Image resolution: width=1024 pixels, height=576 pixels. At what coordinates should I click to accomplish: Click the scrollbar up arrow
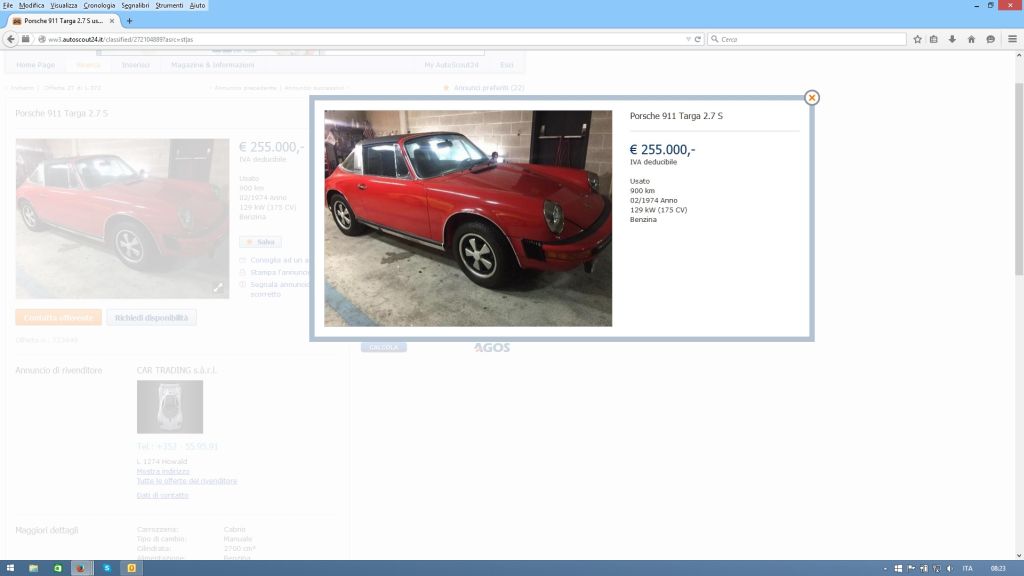1019,56
